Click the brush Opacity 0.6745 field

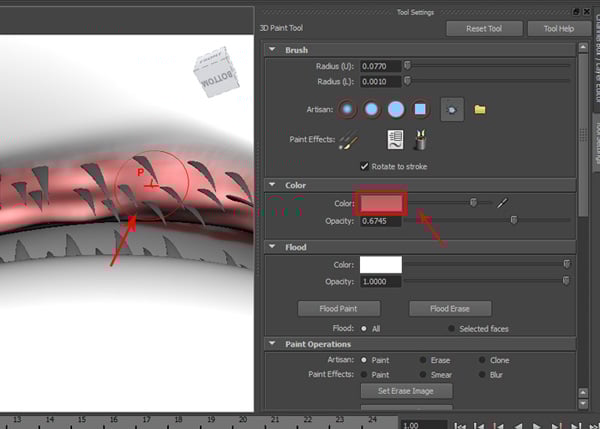click(380, 221)
